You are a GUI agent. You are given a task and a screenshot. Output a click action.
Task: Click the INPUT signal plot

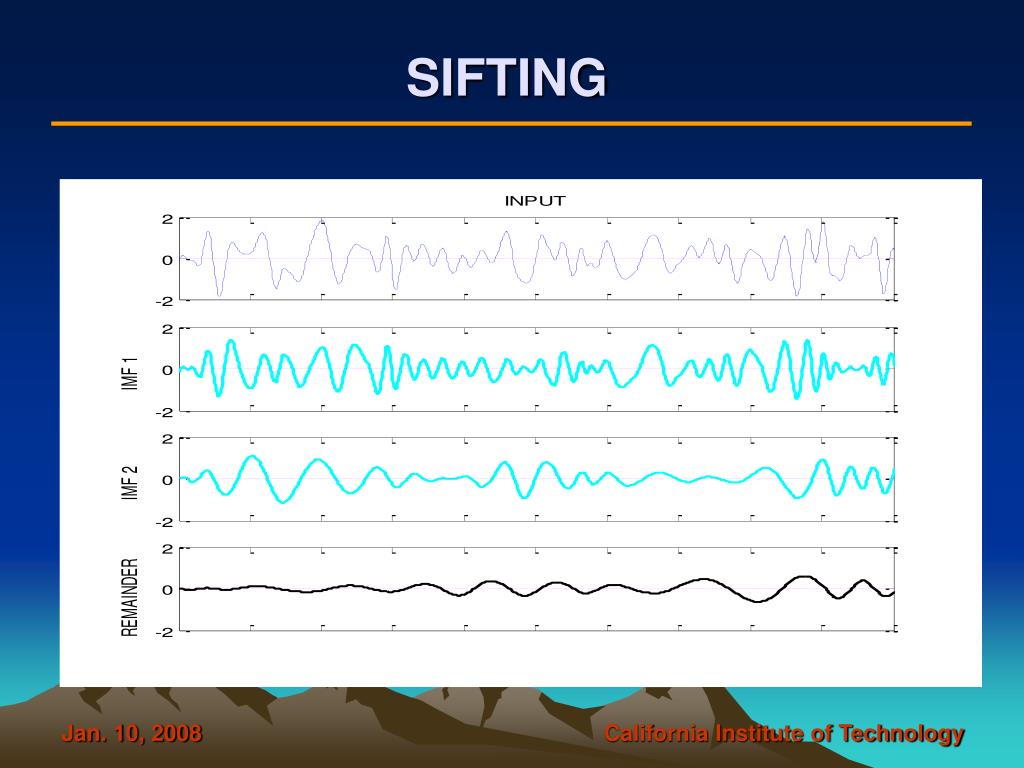[537, 259]
